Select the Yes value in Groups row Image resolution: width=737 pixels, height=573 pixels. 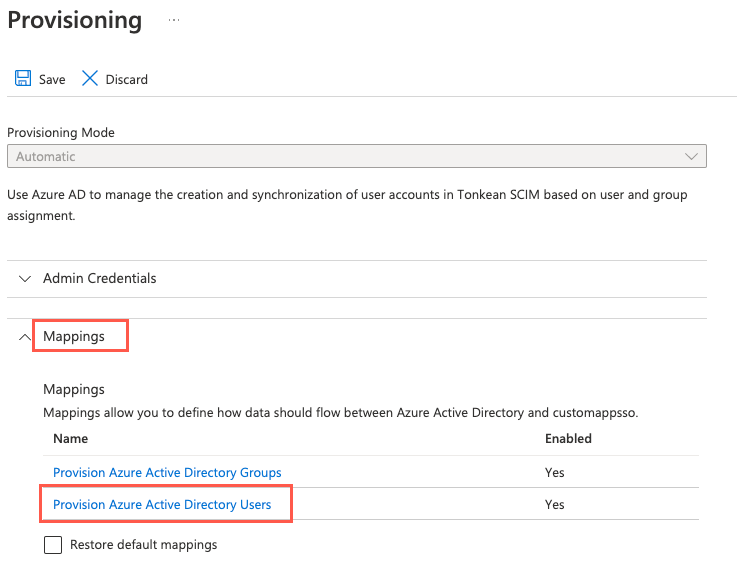[x=554, y=472]
